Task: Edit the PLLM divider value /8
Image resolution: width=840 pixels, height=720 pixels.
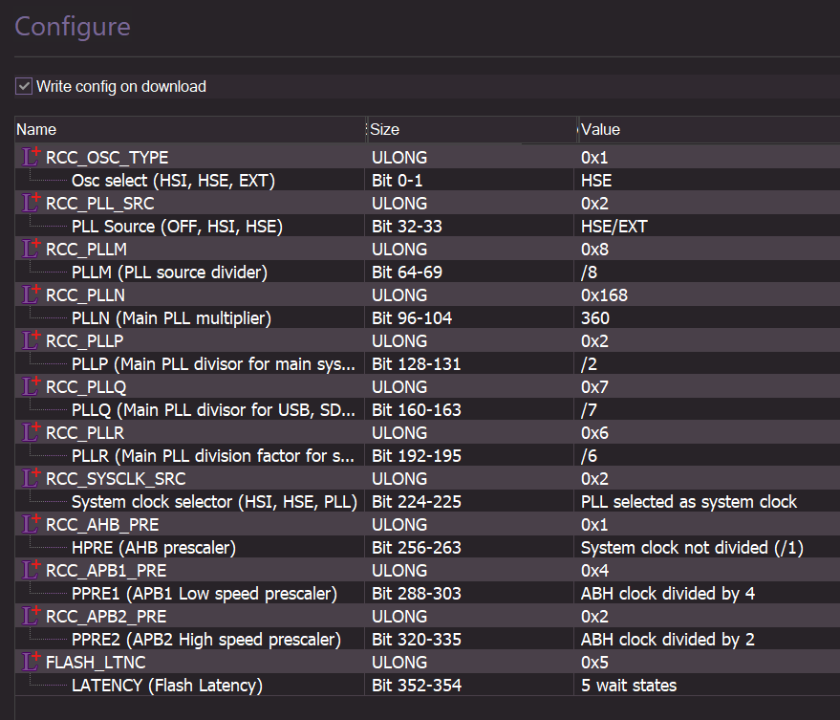Action: pos(589,272)
